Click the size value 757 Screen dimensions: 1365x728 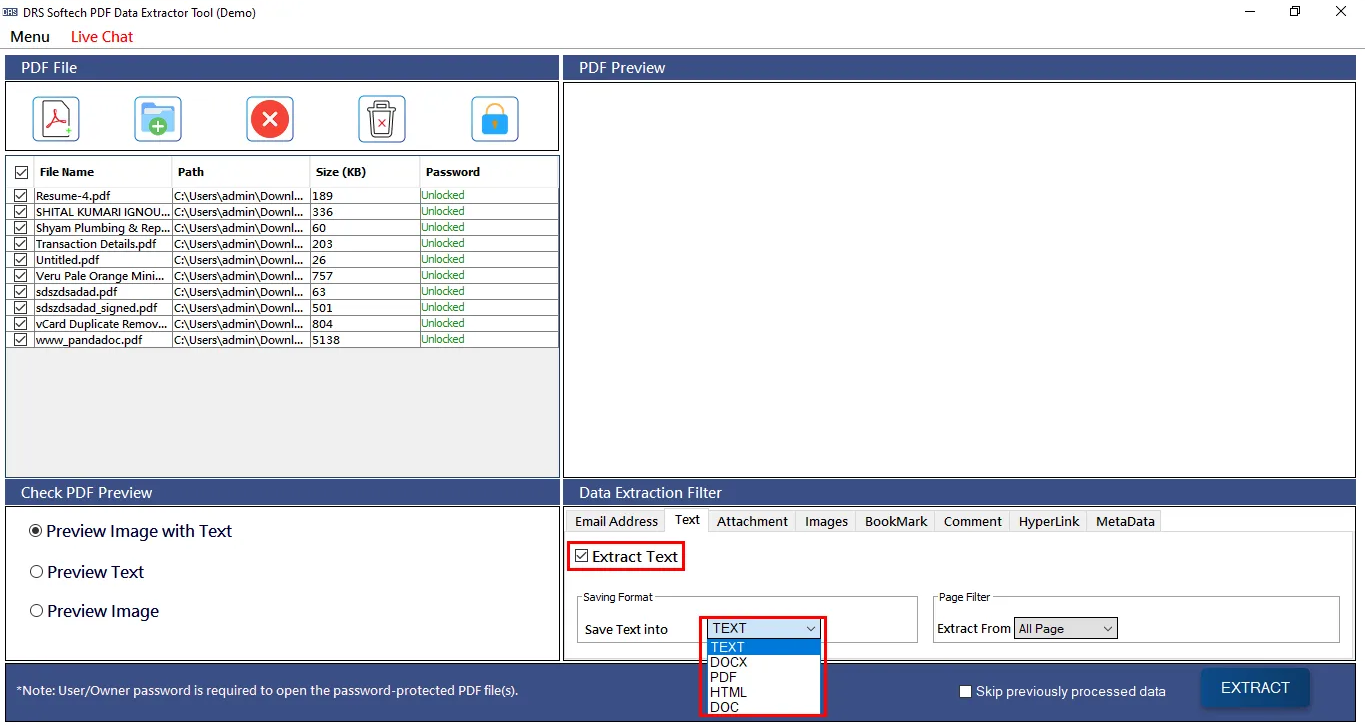[x=322, y=276]
